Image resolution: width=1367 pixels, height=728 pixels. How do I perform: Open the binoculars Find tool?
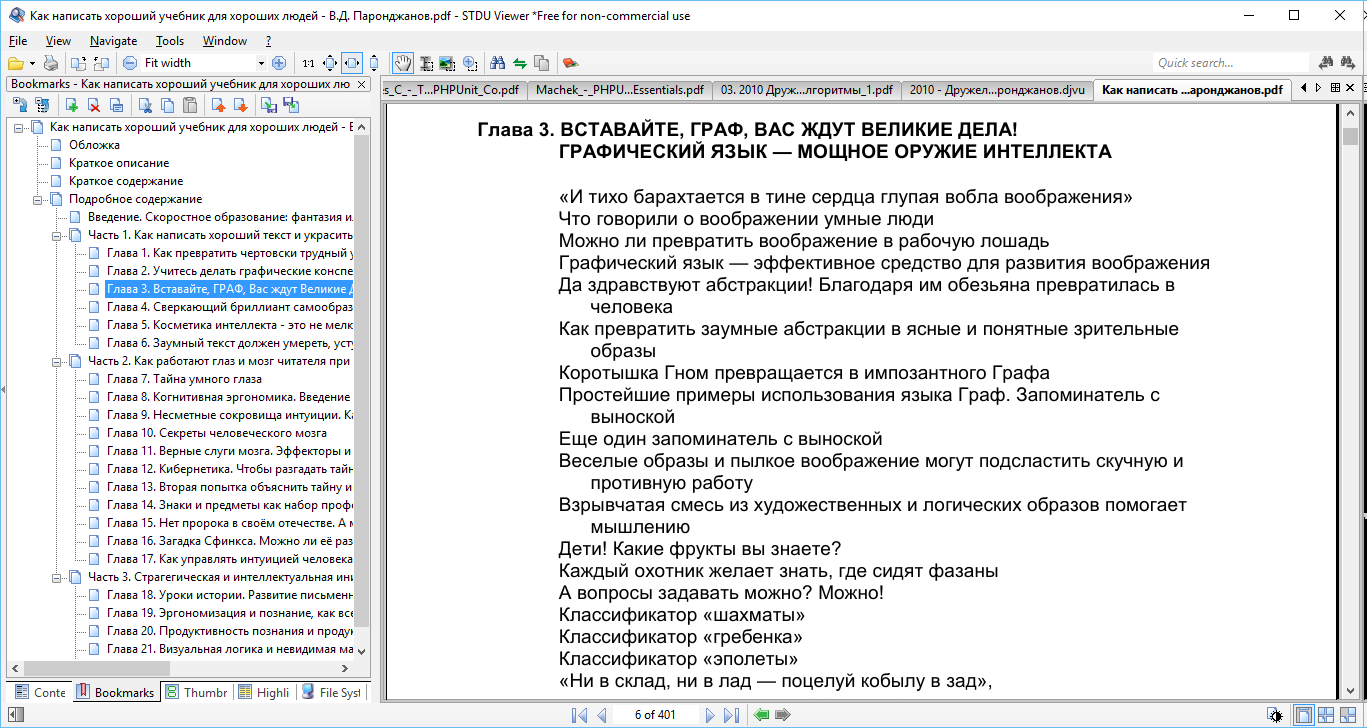[x=497, y=63]
